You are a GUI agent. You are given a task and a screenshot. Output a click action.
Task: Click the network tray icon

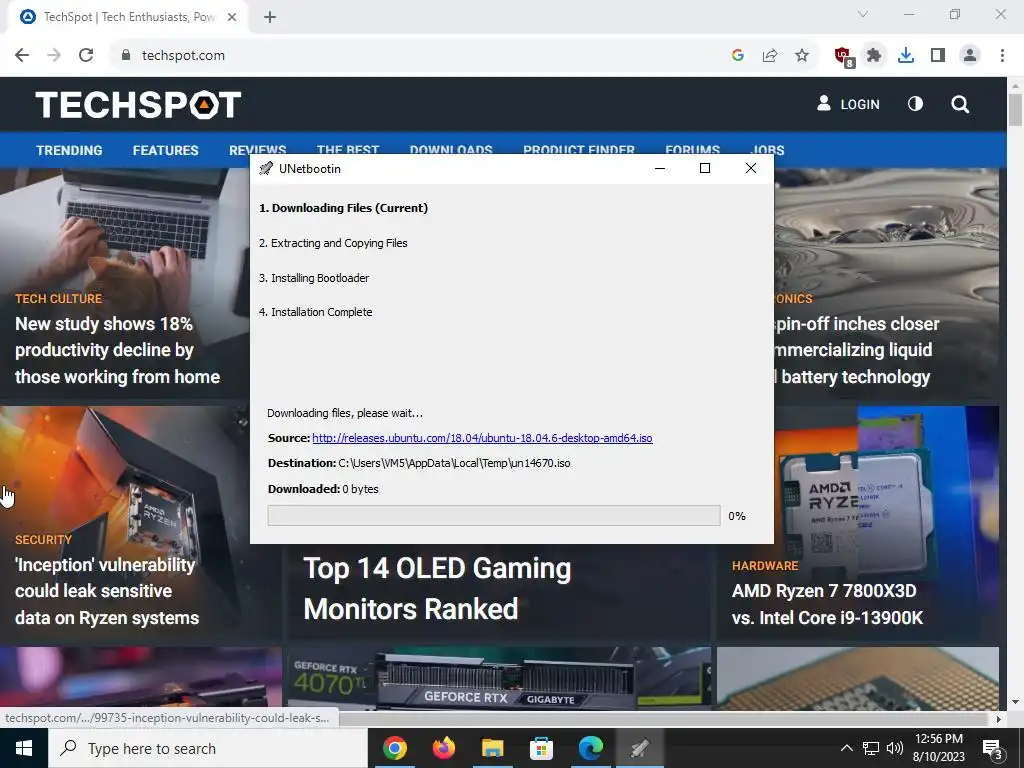(x=871, y=748)
